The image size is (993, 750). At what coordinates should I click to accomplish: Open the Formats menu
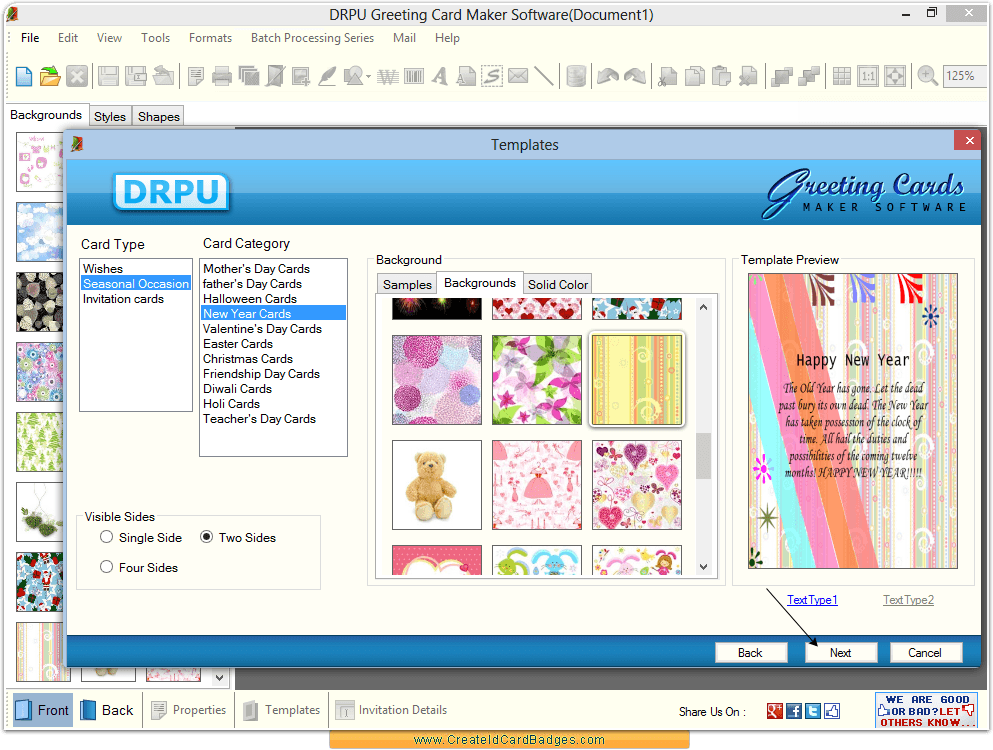[x=210, y=38]
